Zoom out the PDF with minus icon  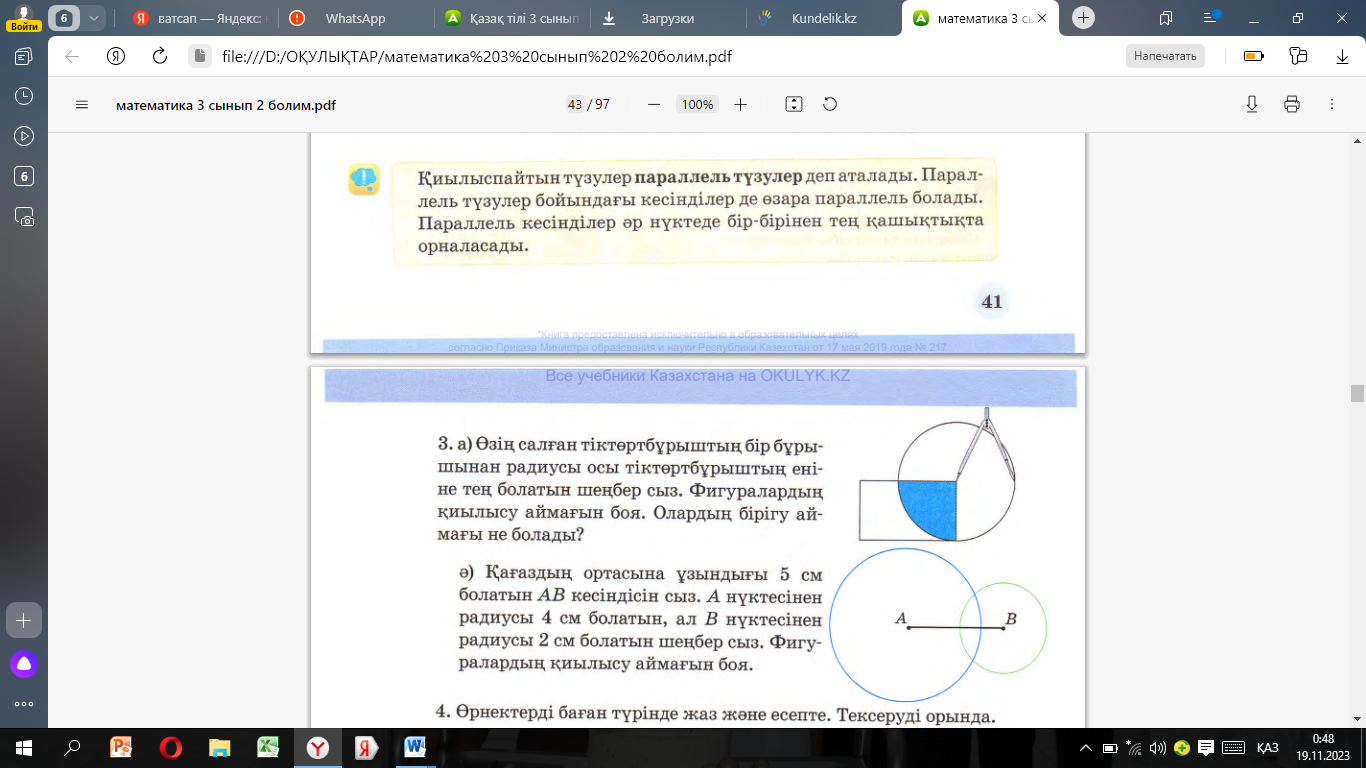coord(654,104)
